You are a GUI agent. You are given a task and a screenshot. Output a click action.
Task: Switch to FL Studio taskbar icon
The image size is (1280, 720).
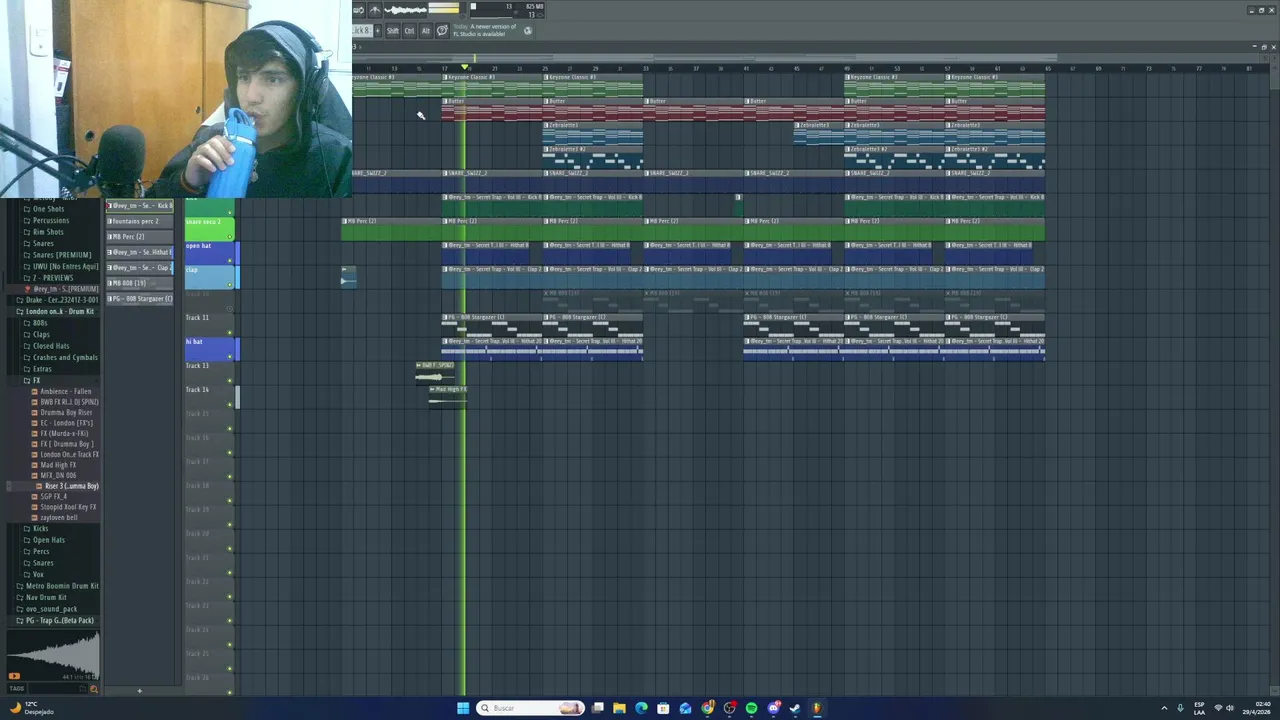[817, 708]
